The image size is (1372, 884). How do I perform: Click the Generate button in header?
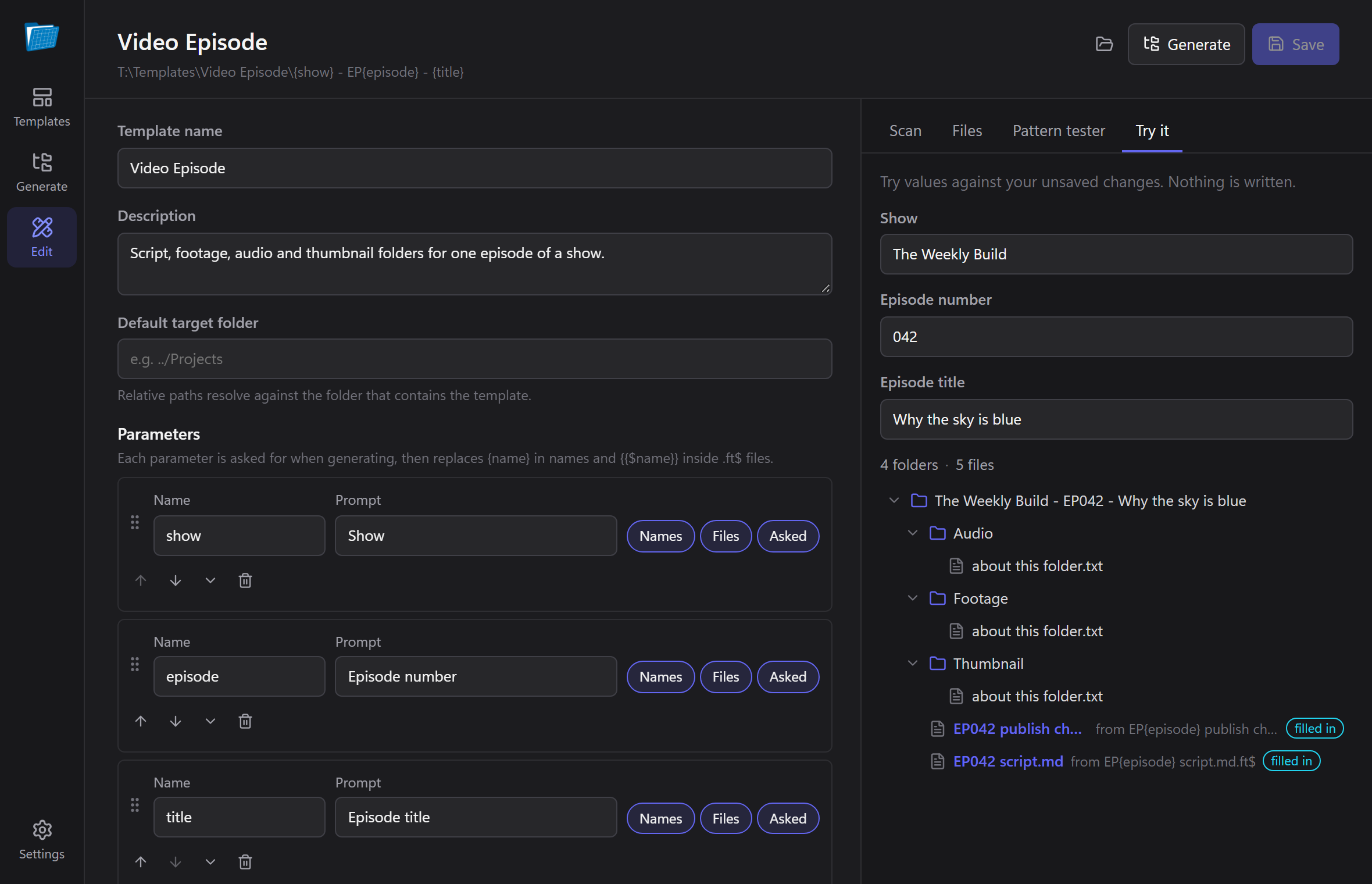1186,44
